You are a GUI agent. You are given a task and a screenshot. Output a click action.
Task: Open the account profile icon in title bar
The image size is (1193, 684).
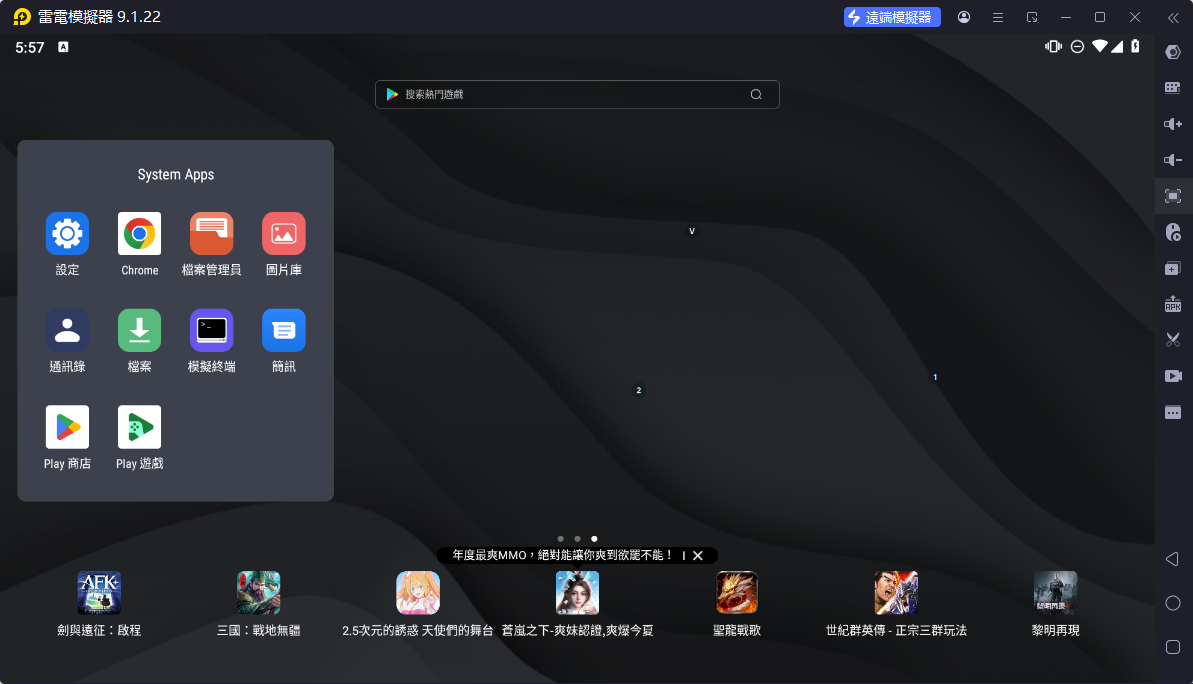click(x=964, y=17)
